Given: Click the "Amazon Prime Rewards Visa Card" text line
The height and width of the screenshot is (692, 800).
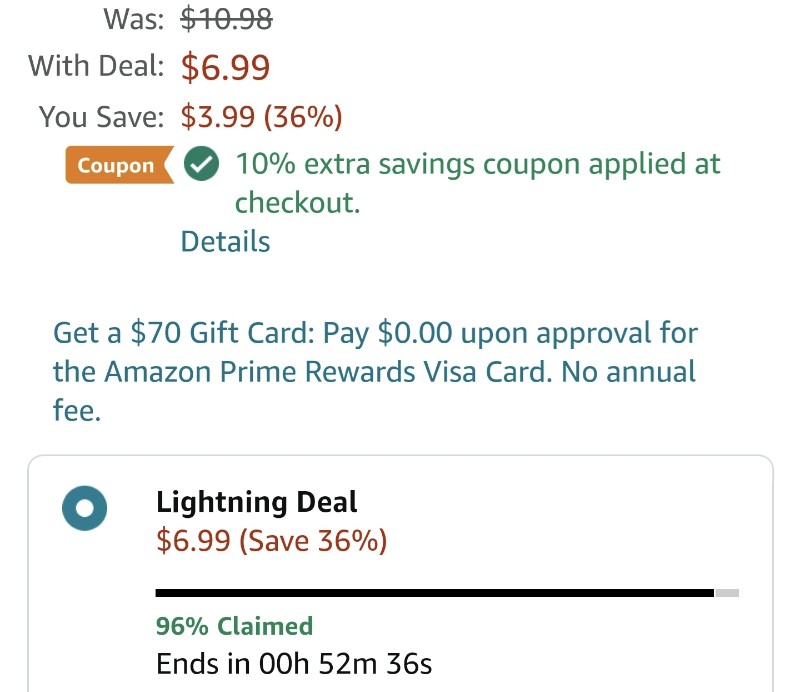Looking at the screenshot, I should 328,372.
